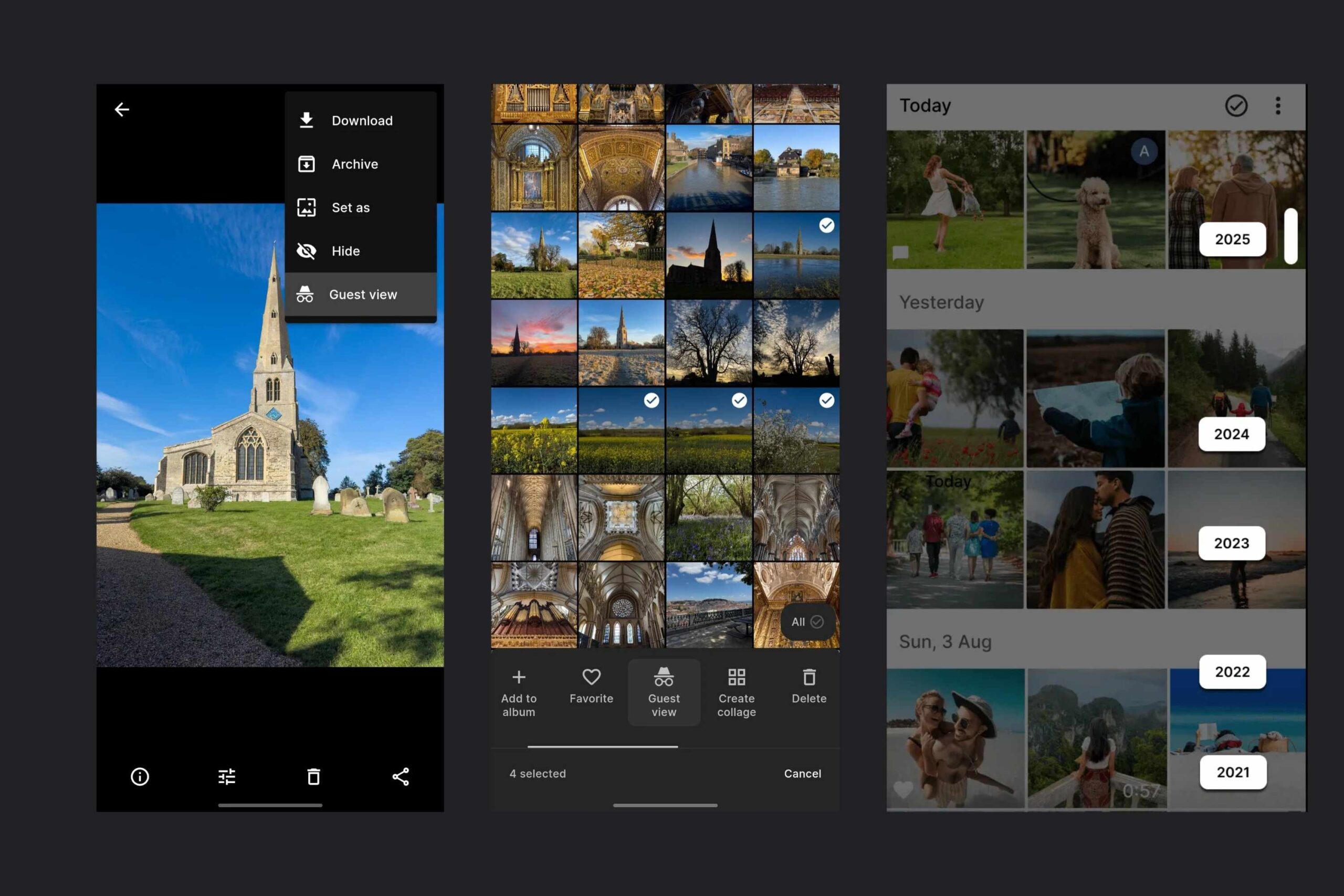Click the white timeline scrubber handle

(x=1290, y=236)
